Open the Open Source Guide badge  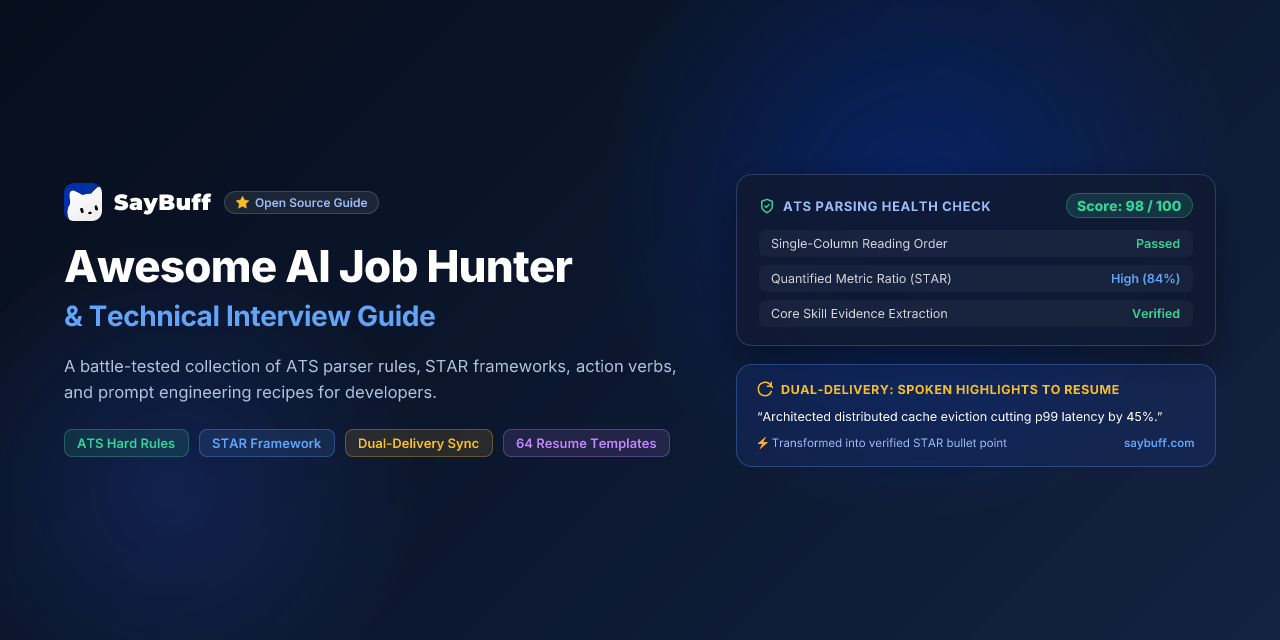(301, 203)
